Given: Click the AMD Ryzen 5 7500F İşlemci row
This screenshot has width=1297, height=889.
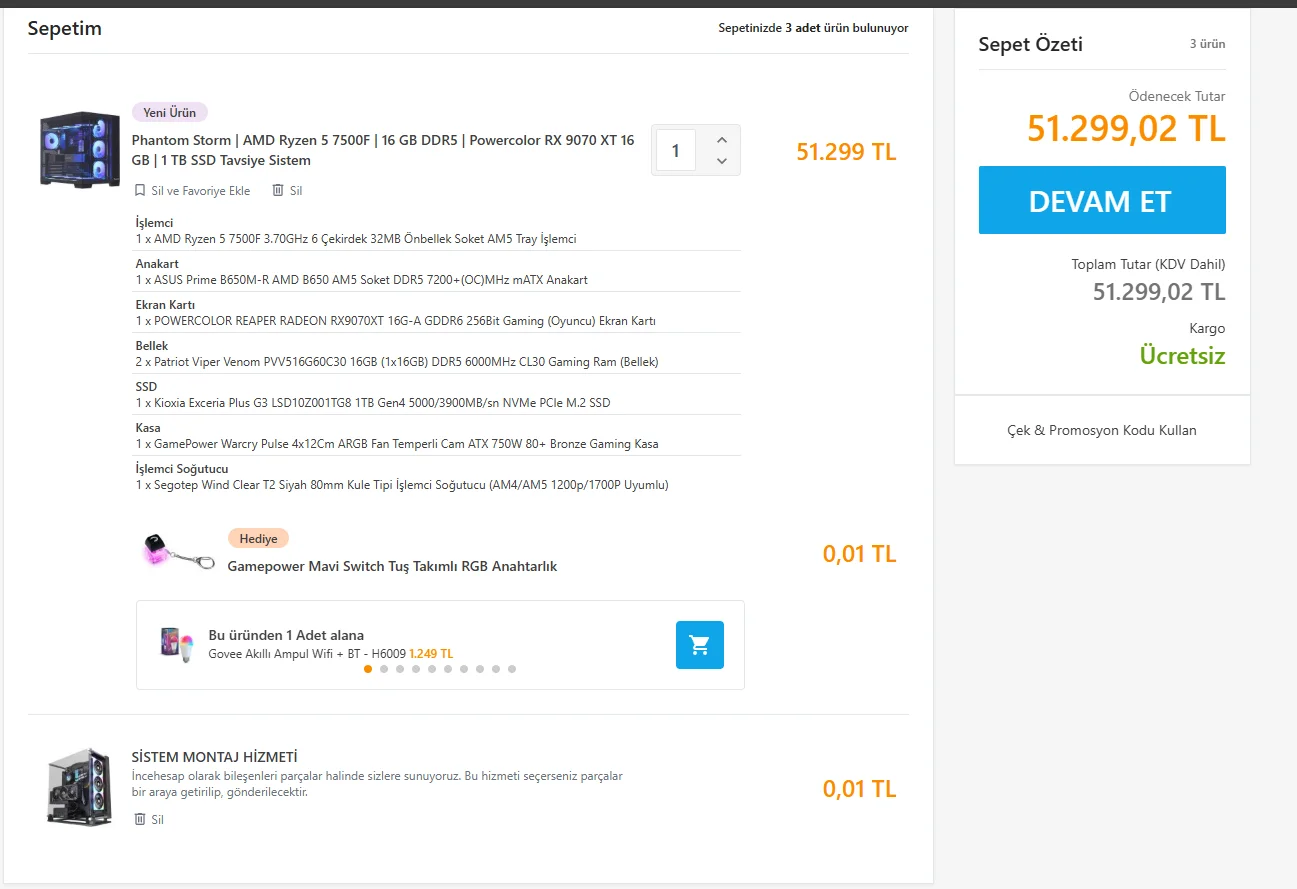Looking at the screenshot, I should tap(438, 230).
